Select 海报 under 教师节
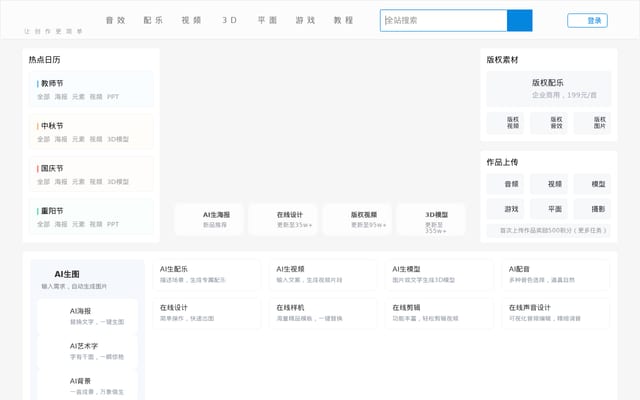 click(x=61, y=97)
